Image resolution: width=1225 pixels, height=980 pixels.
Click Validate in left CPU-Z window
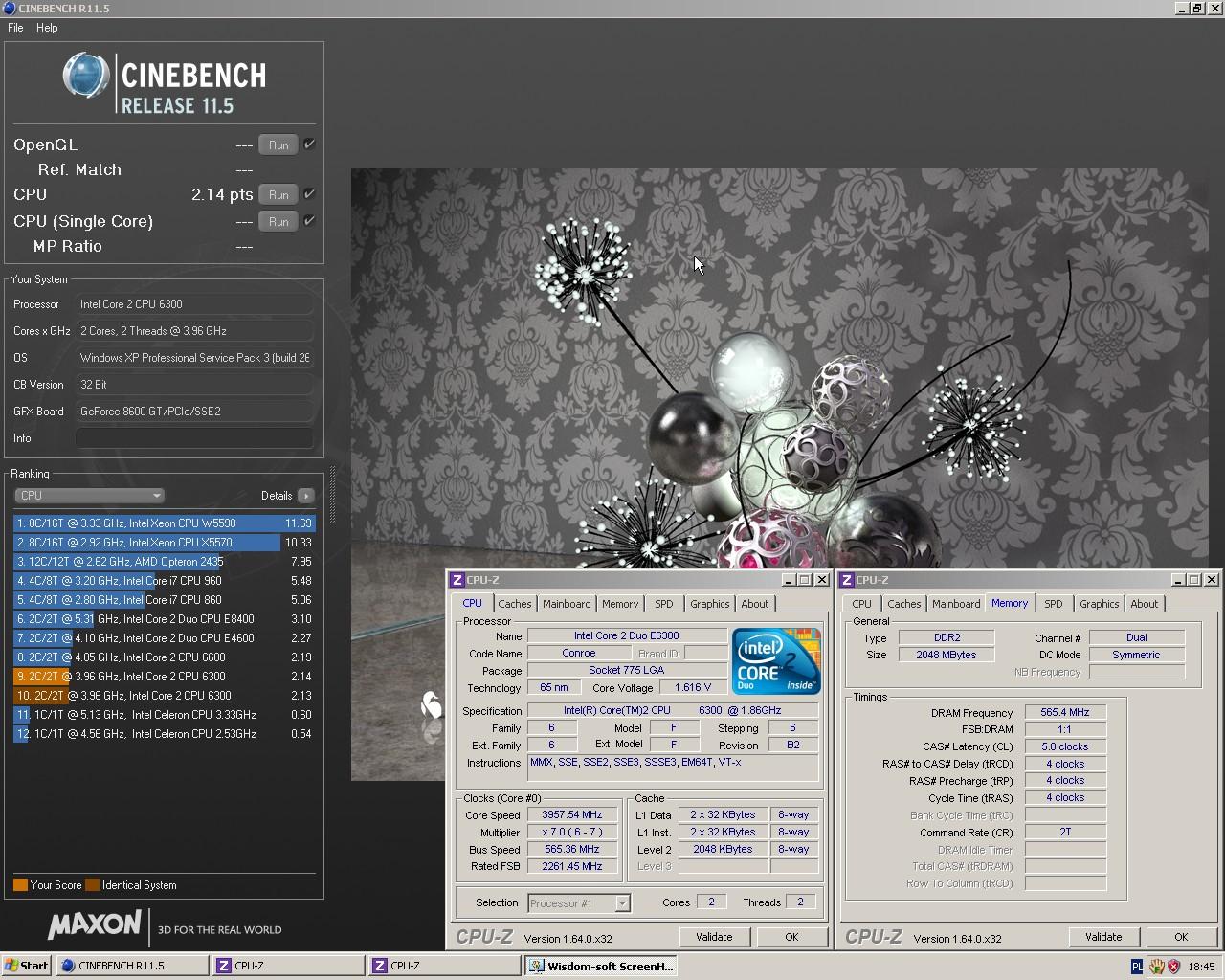(714, 937)
